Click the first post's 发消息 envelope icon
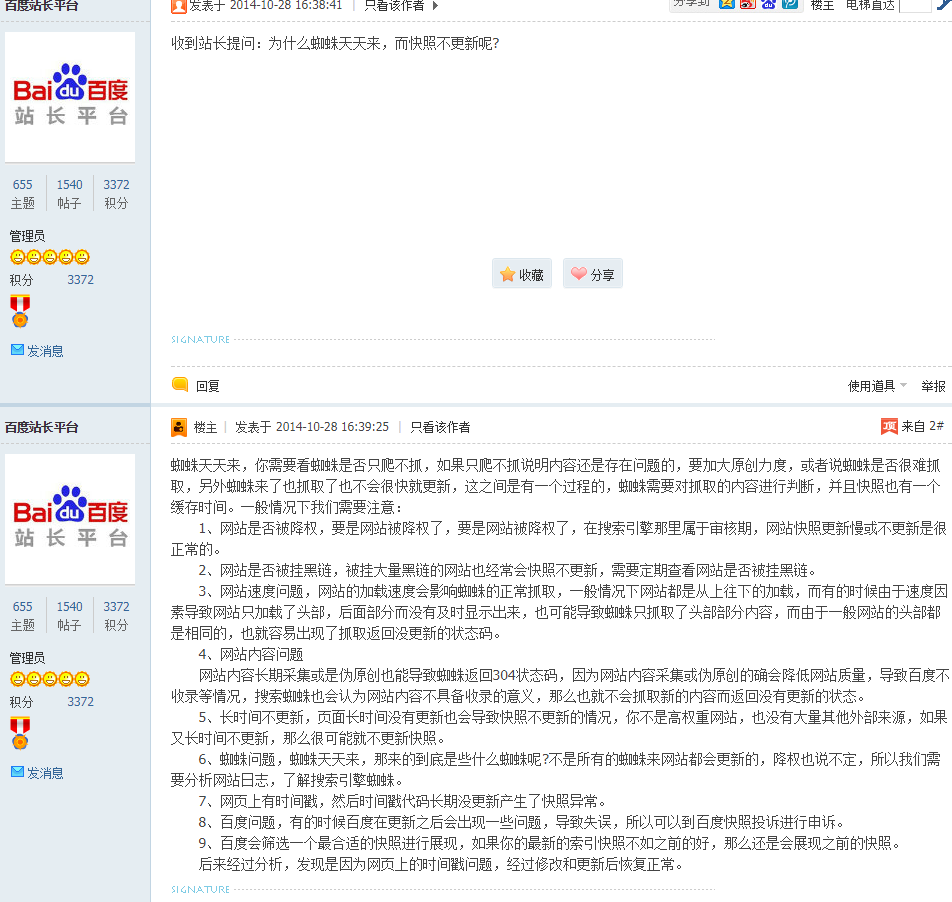The width and height of the screenshot is (952, 902). (x=17, y=350)
